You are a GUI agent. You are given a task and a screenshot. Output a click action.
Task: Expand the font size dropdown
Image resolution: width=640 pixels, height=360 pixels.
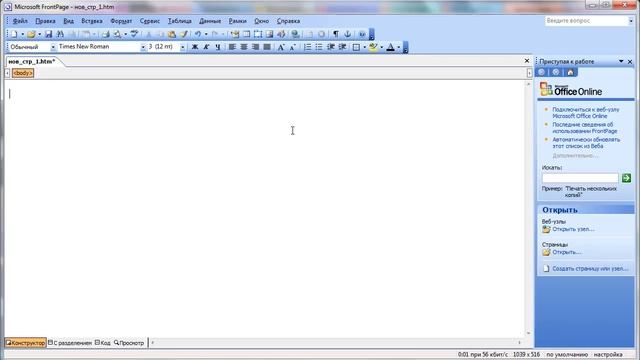(x=182, y=47)
